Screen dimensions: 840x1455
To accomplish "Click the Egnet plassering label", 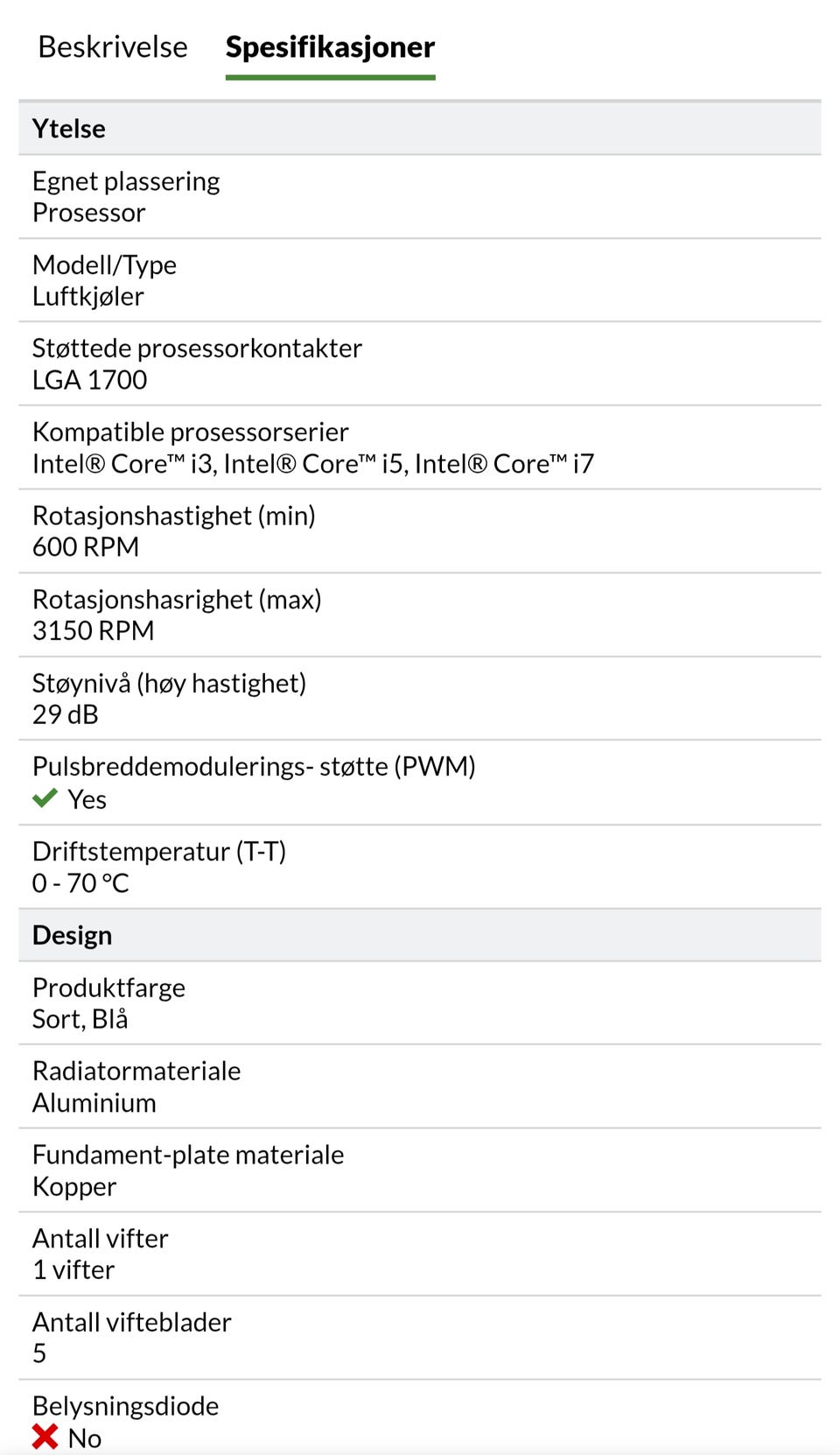I will coord(126,181).
